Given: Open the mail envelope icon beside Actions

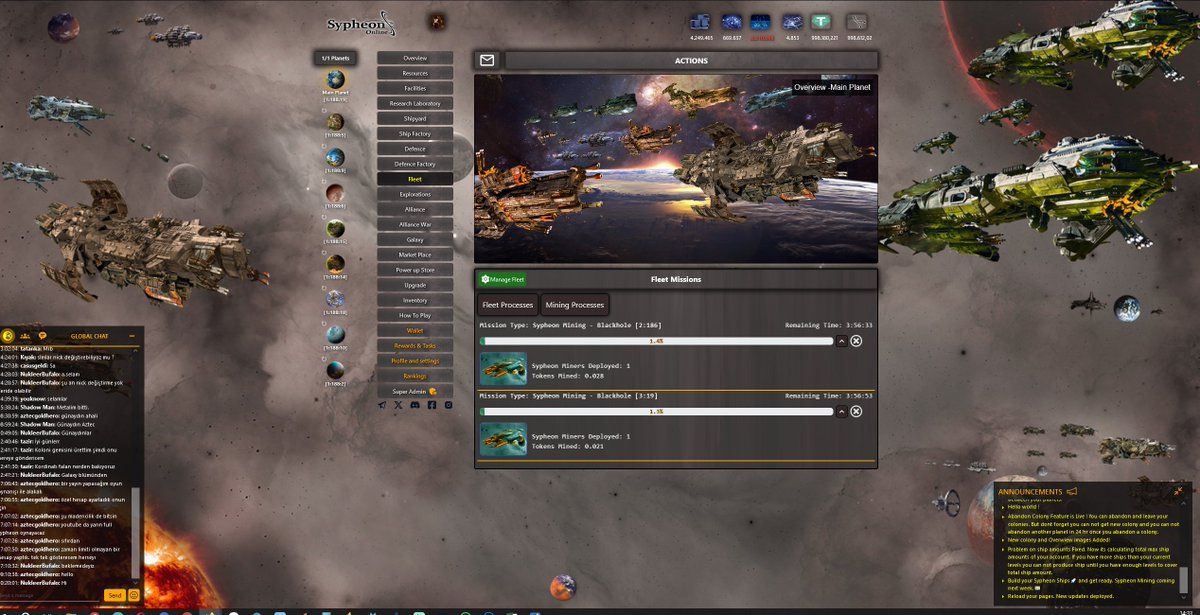Looking at the screenshot, I should [x=487, y=60].
